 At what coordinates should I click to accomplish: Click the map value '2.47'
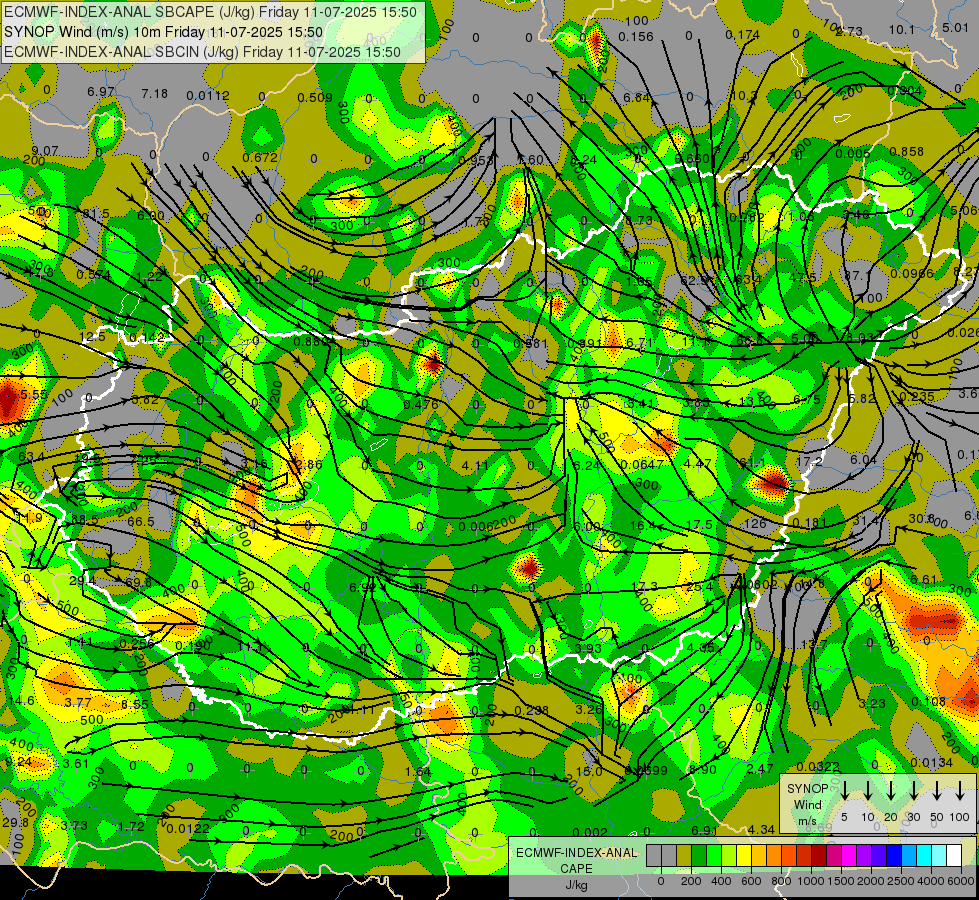[760, 768]
